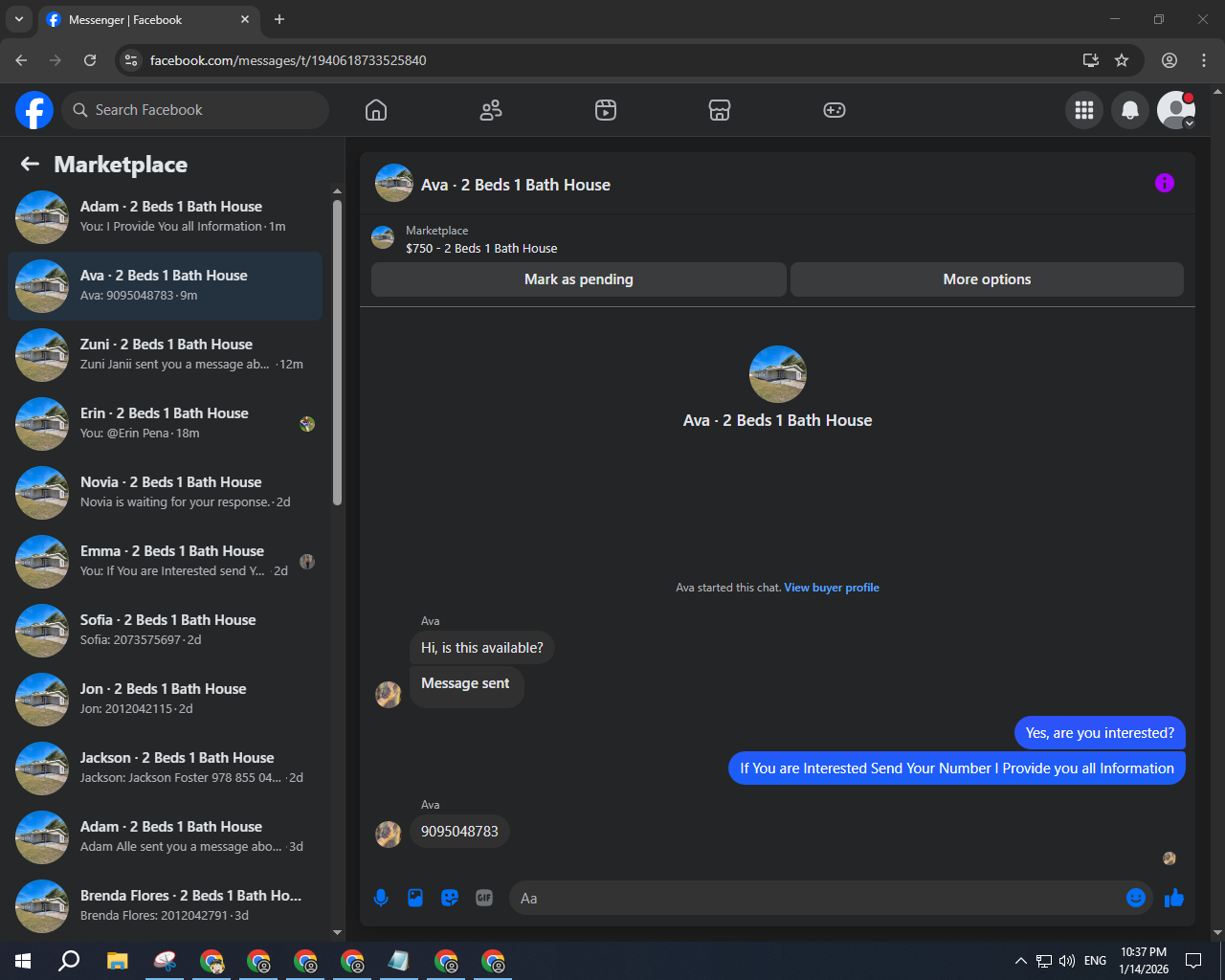The height and width of the screenshot is (980, 1225).
Task: Bookmark this page with the star
Action: pos(1122,60)
